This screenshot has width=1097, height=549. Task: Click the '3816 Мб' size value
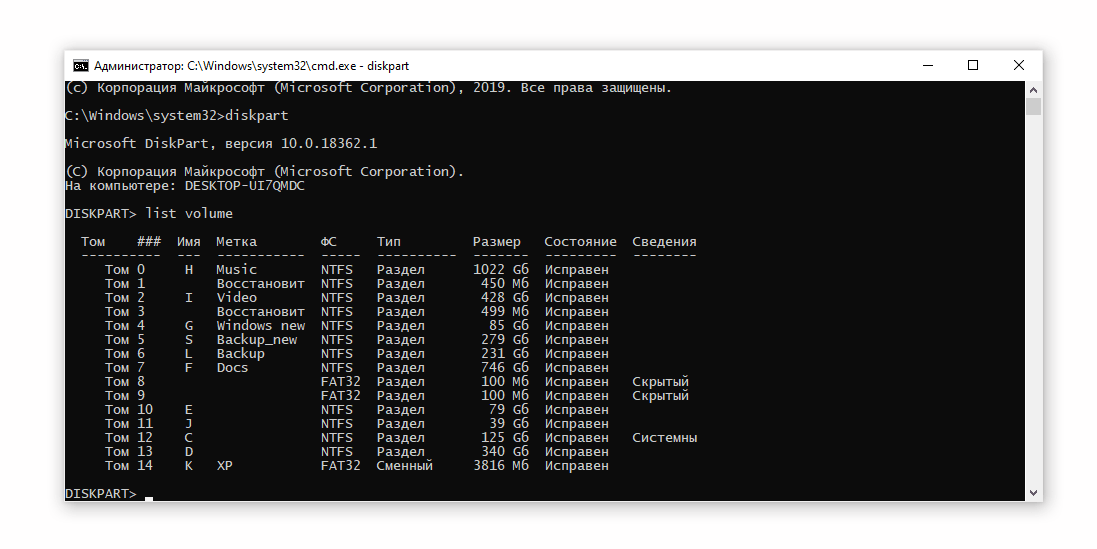pyautogui.click(x=501, y=465)
